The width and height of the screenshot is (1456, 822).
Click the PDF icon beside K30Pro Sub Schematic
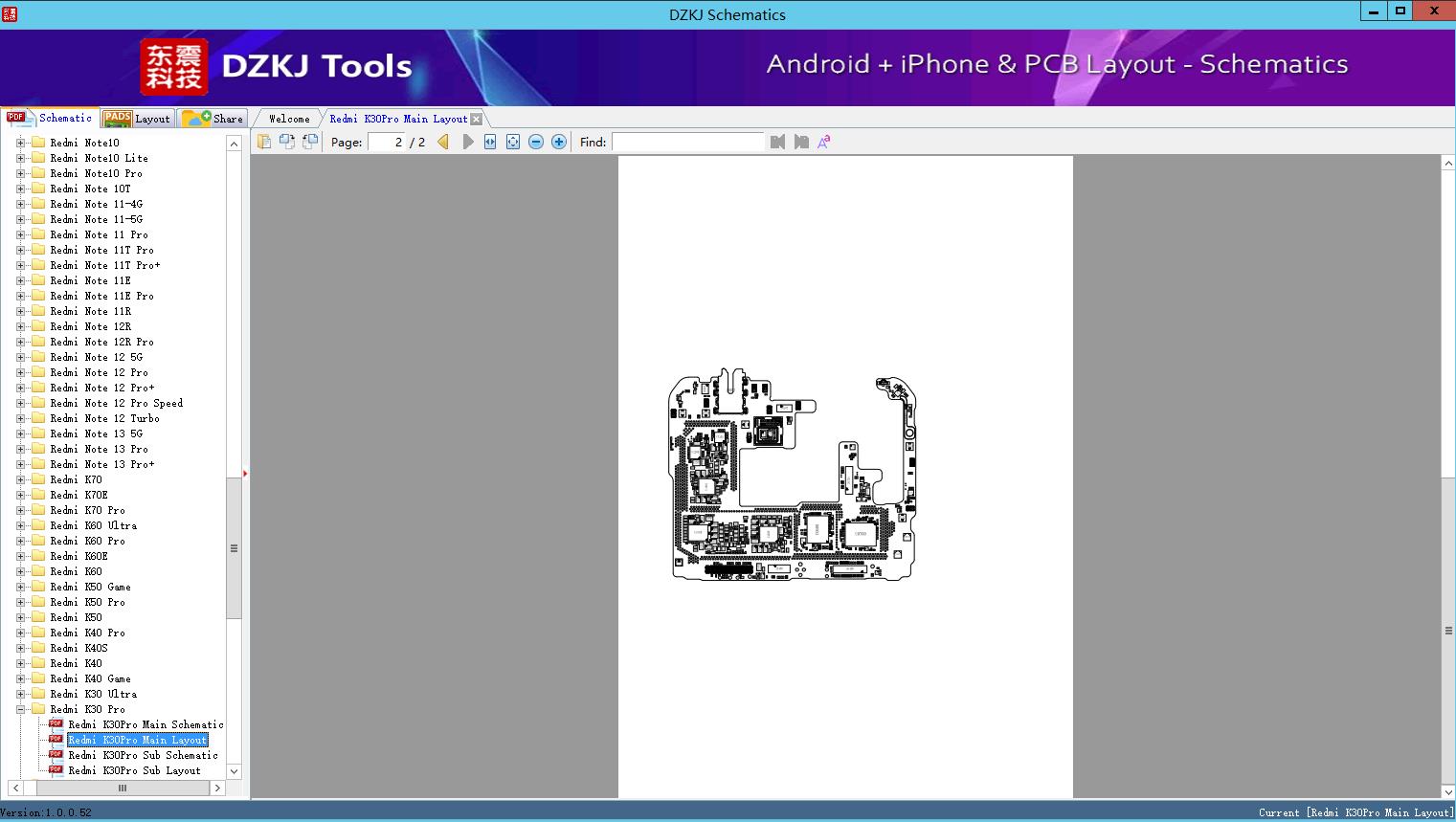[56, 754]
